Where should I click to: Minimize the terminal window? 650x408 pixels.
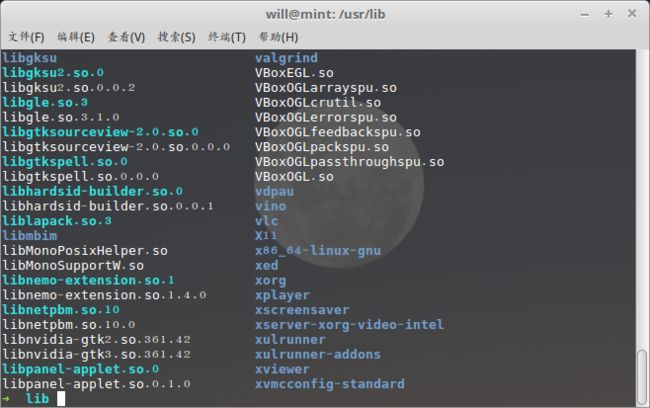tap(585, 15)
